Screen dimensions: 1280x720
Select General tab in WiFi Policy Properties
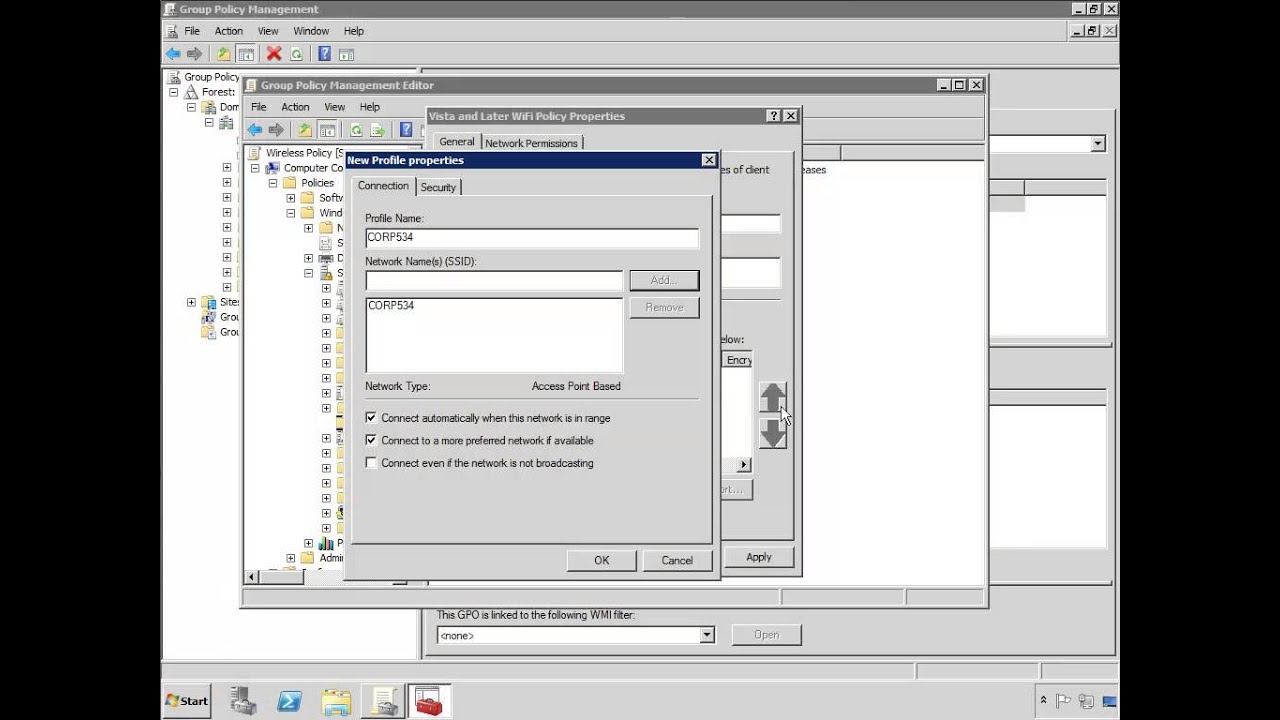(457, 142)
